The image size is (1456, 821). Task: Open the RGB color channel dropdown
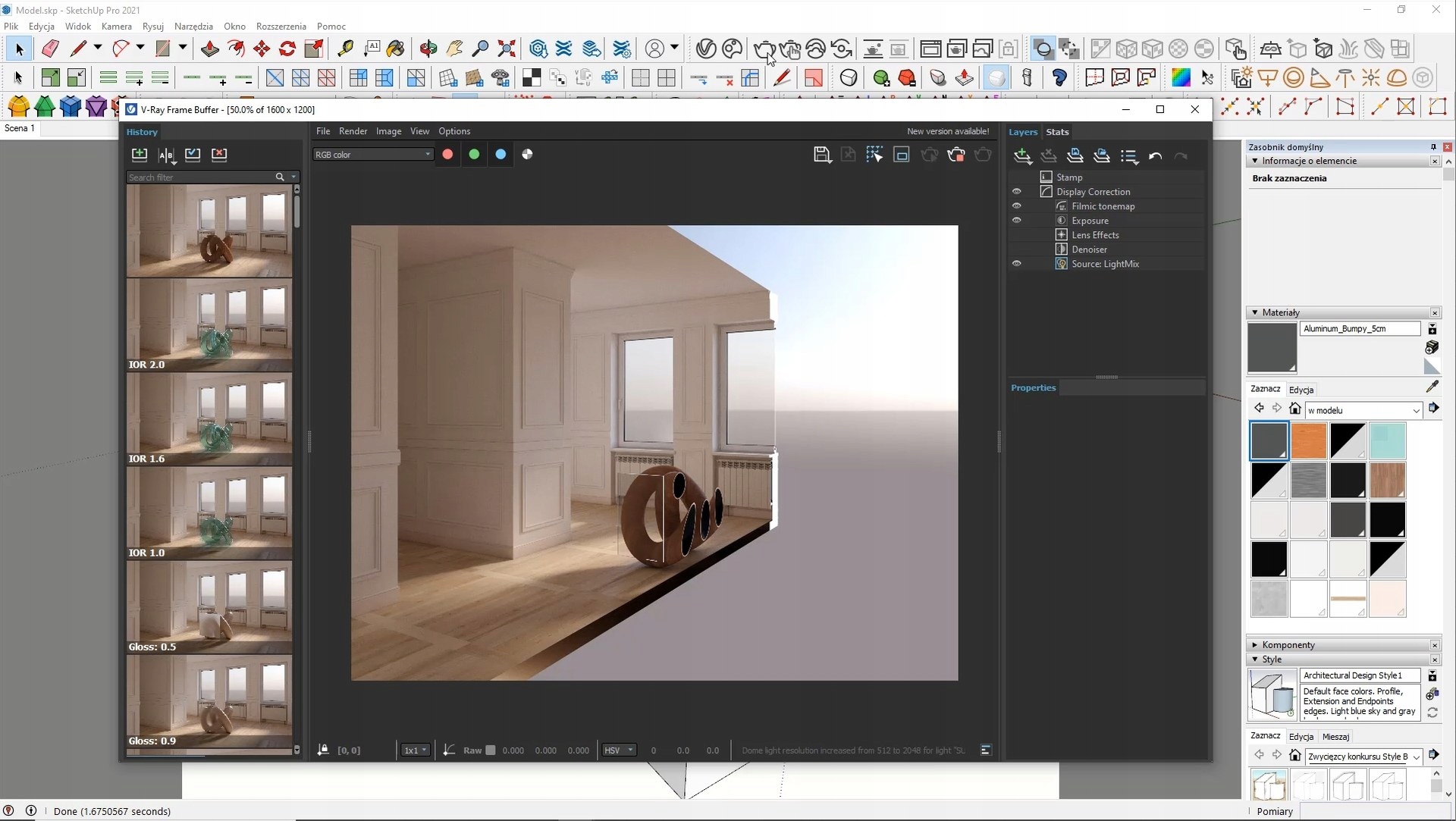coord(372,155)
